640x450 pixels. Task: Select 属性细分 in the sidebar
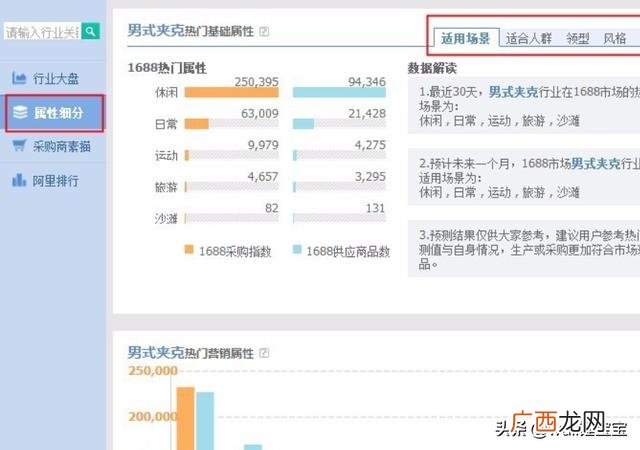point(55,113)
